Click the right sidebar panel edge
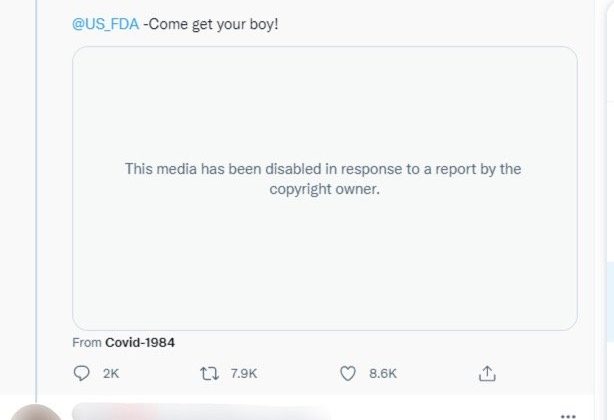Screen dimensions: 614x420 607,200
